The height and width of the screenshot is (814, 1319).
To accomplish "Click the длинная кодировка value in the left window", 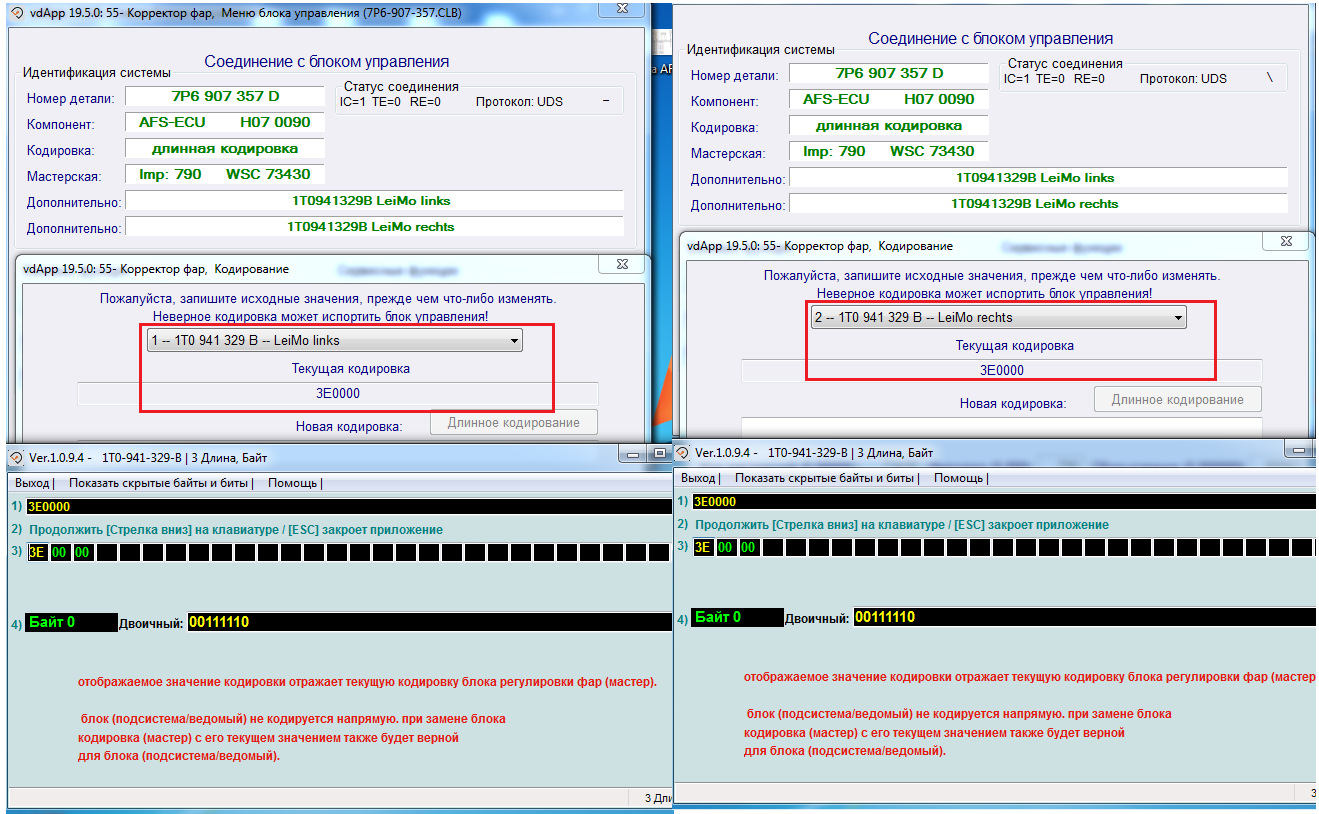I will coord(225,148).
